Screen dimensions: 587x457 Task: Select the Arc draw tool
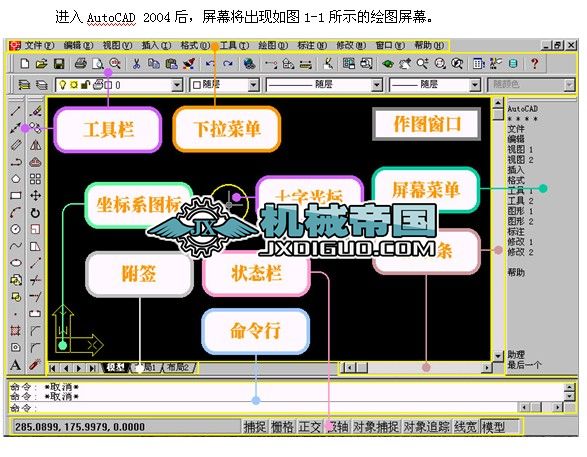pyautogui.click(x=16, y=213)
